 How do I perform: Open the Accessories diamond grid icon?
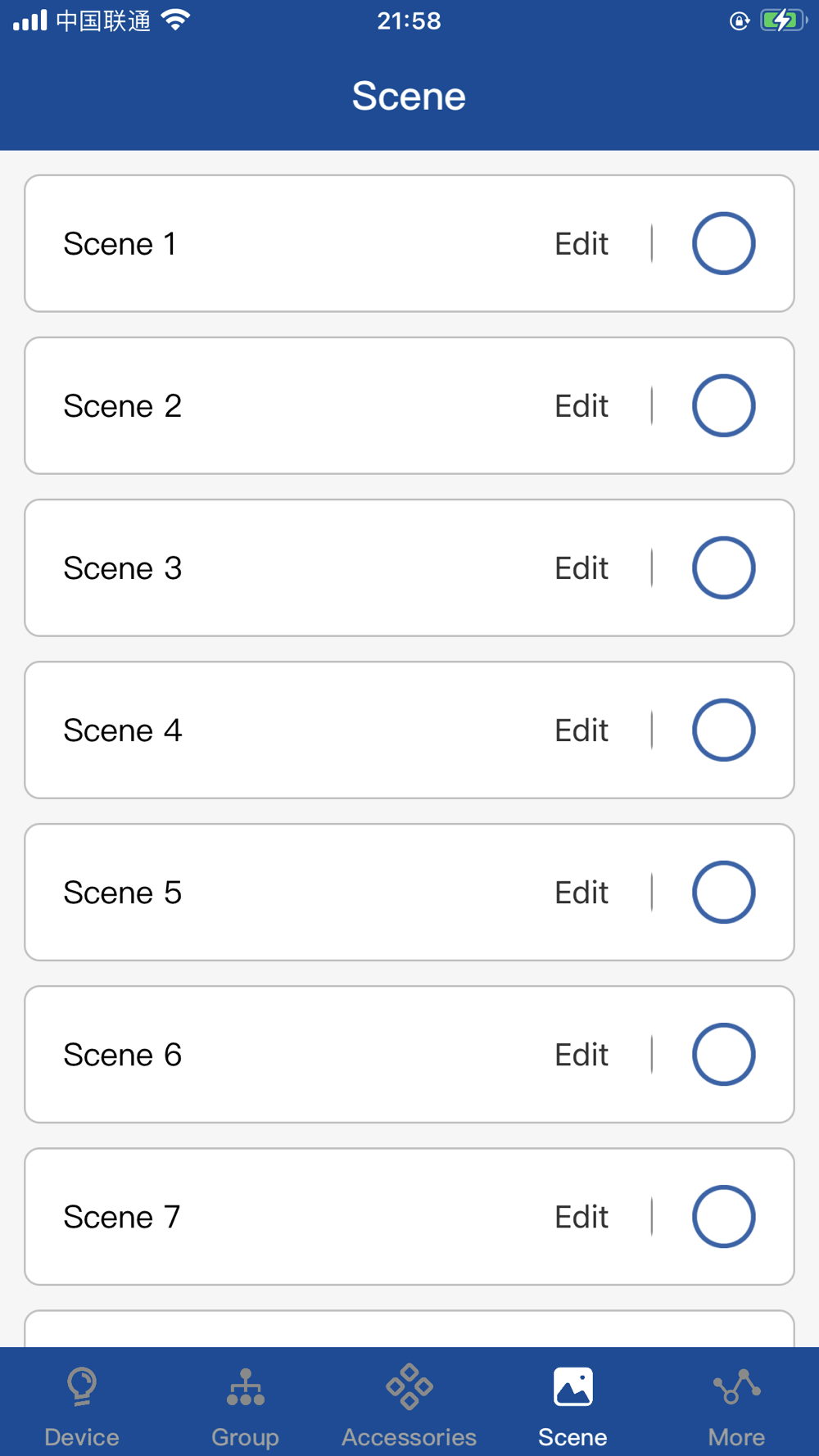click(x=409, y=1386)
